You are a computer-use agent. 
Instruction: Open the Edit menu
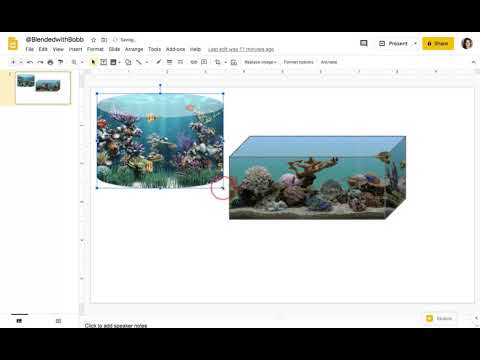(x=43, y=49)
